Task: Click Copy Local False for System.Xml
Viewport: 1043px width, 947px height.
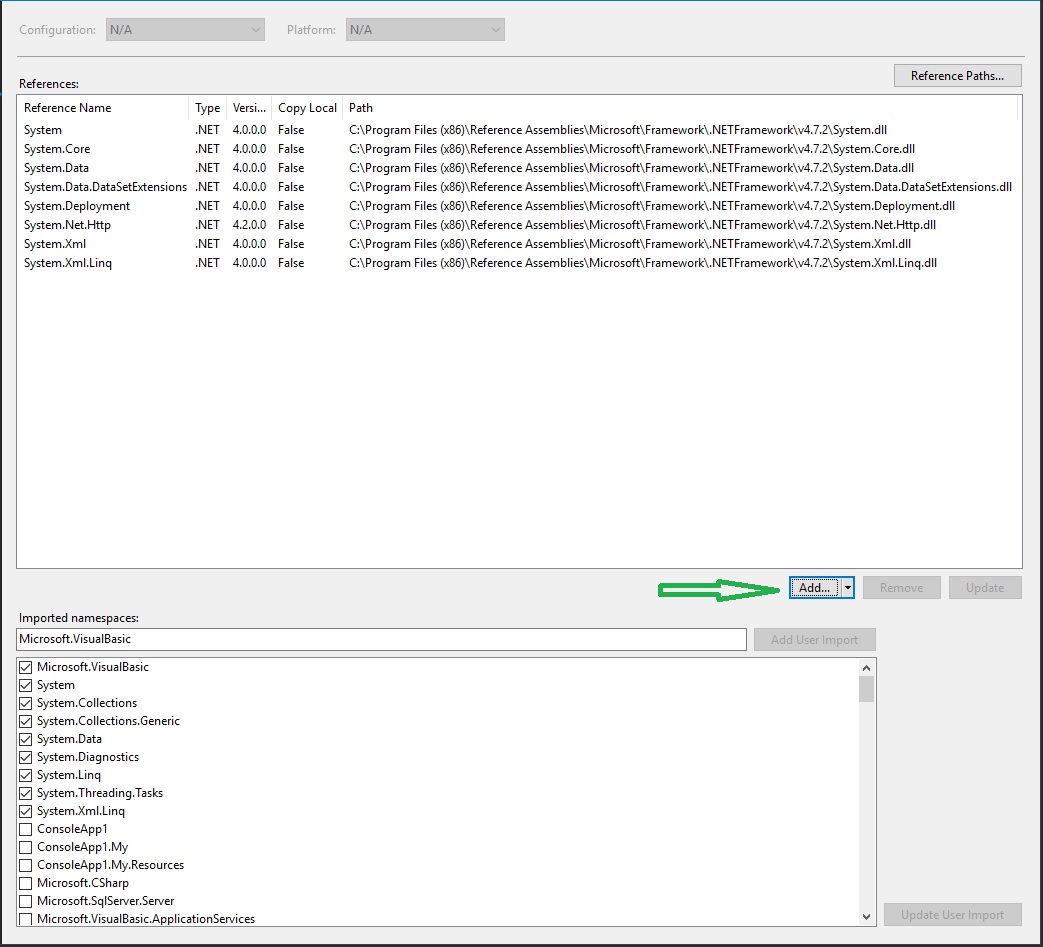Action: [291, 243]
